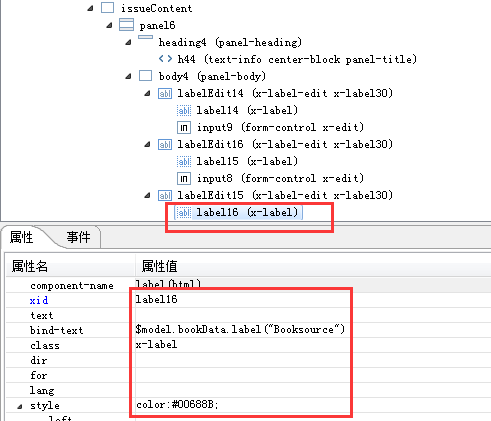The width and height of the screenshot is (491, 421).
Task: Click the class property name
Action: coord(45,345)
